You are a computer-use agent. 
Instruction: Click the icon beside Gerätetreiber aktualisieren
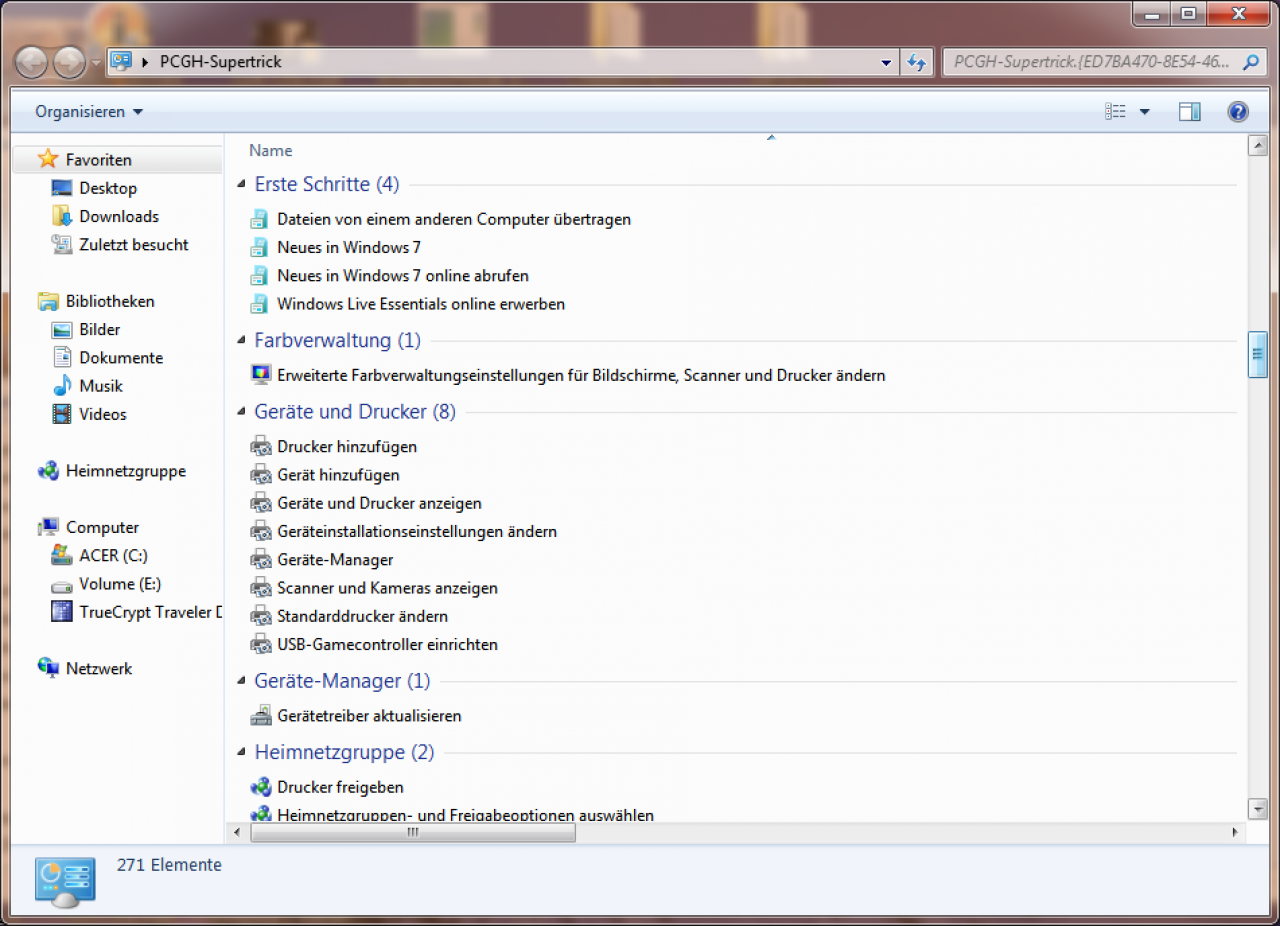(261, 715)
